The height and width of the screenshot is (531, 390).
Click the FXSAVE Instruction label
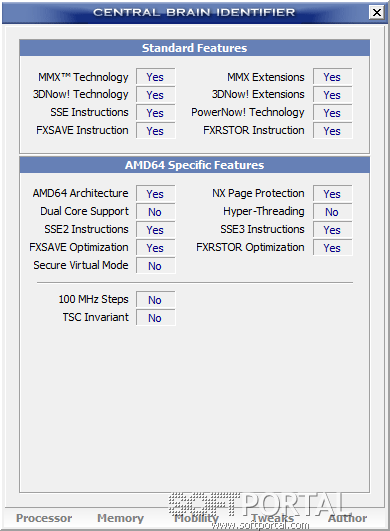[82, 130]
